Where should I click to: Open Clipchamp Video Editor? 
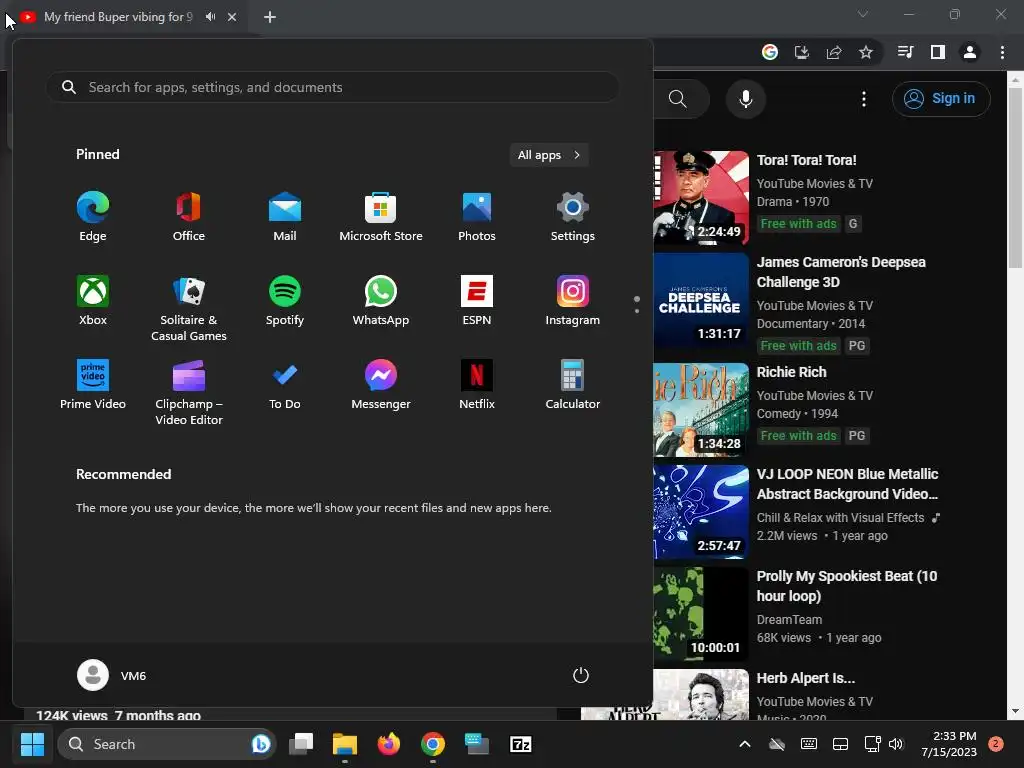[x=189, y=392]
